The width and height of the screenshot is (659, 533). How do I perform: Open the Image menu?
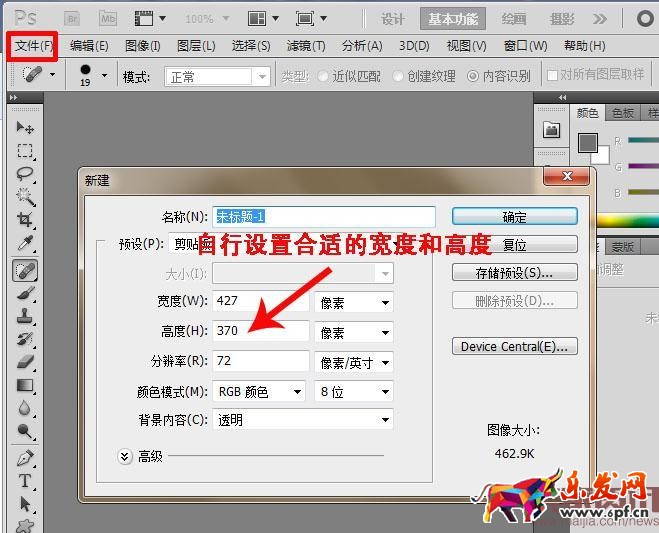(x=142, y=45)
